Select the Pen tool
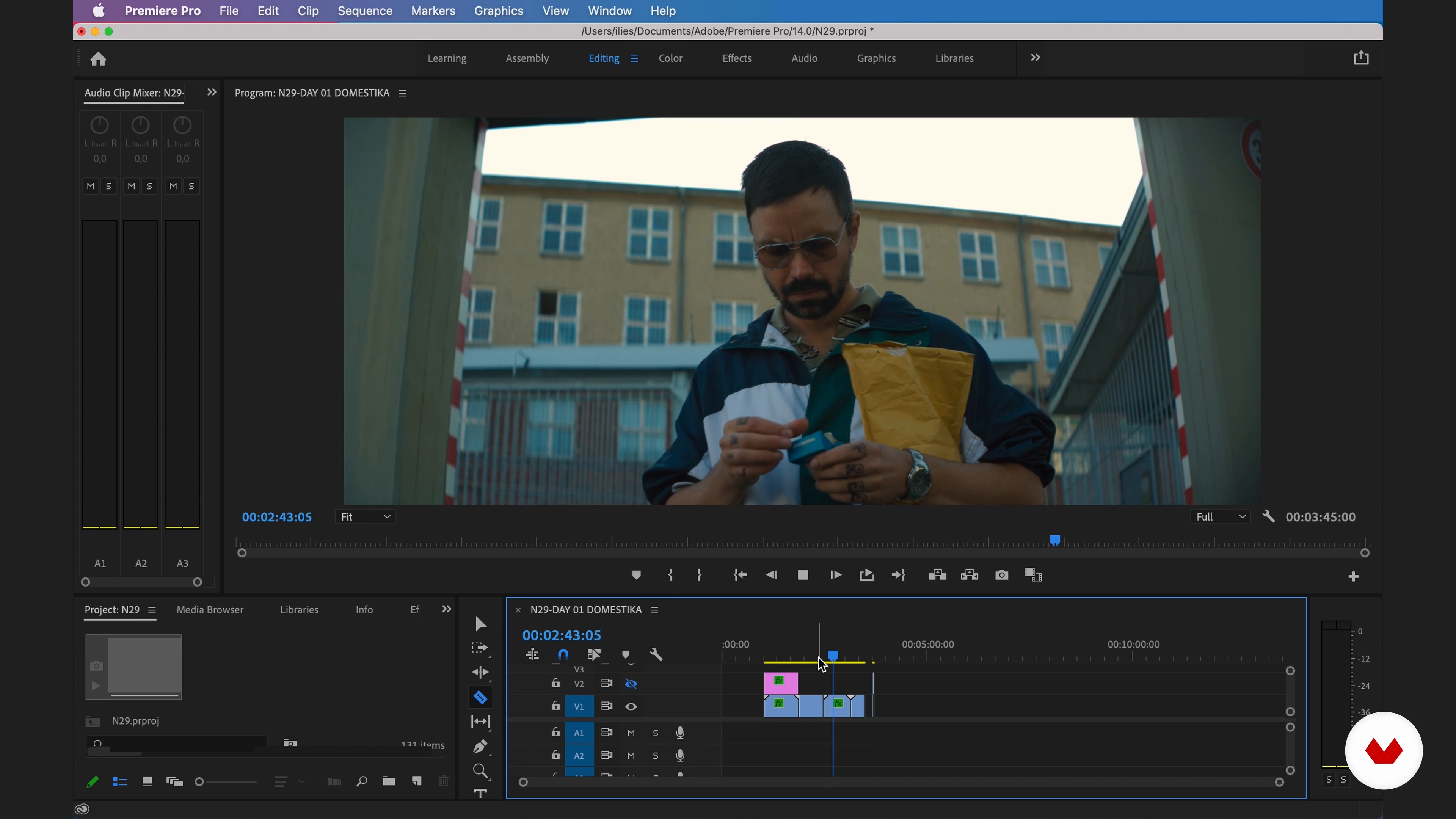 coord(480,747)
